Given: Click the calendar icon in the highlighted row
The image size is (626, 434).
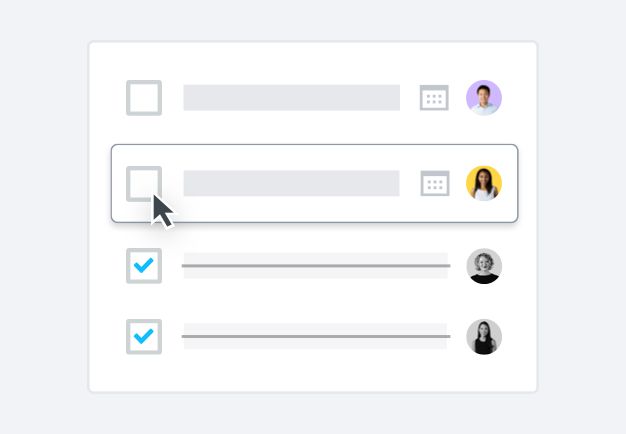Looking at the screenshot, I should [x=434, y=184].
